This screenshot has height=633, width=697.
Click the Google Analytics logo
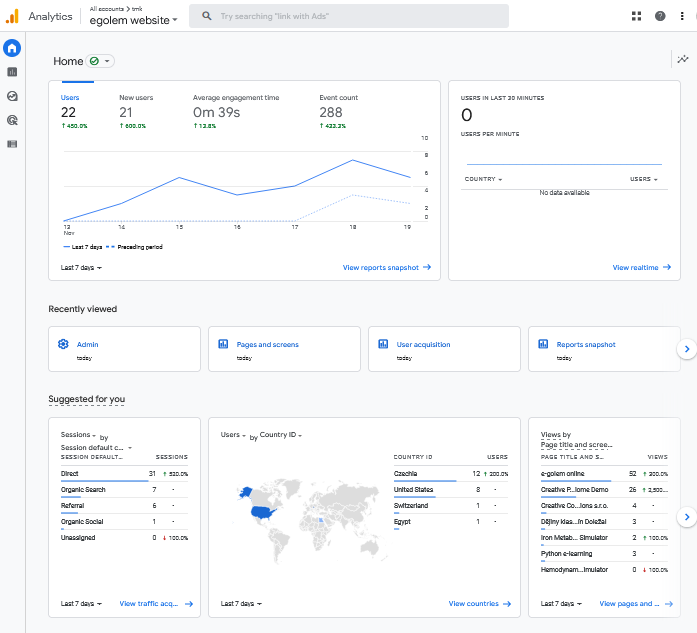point(12,16)
